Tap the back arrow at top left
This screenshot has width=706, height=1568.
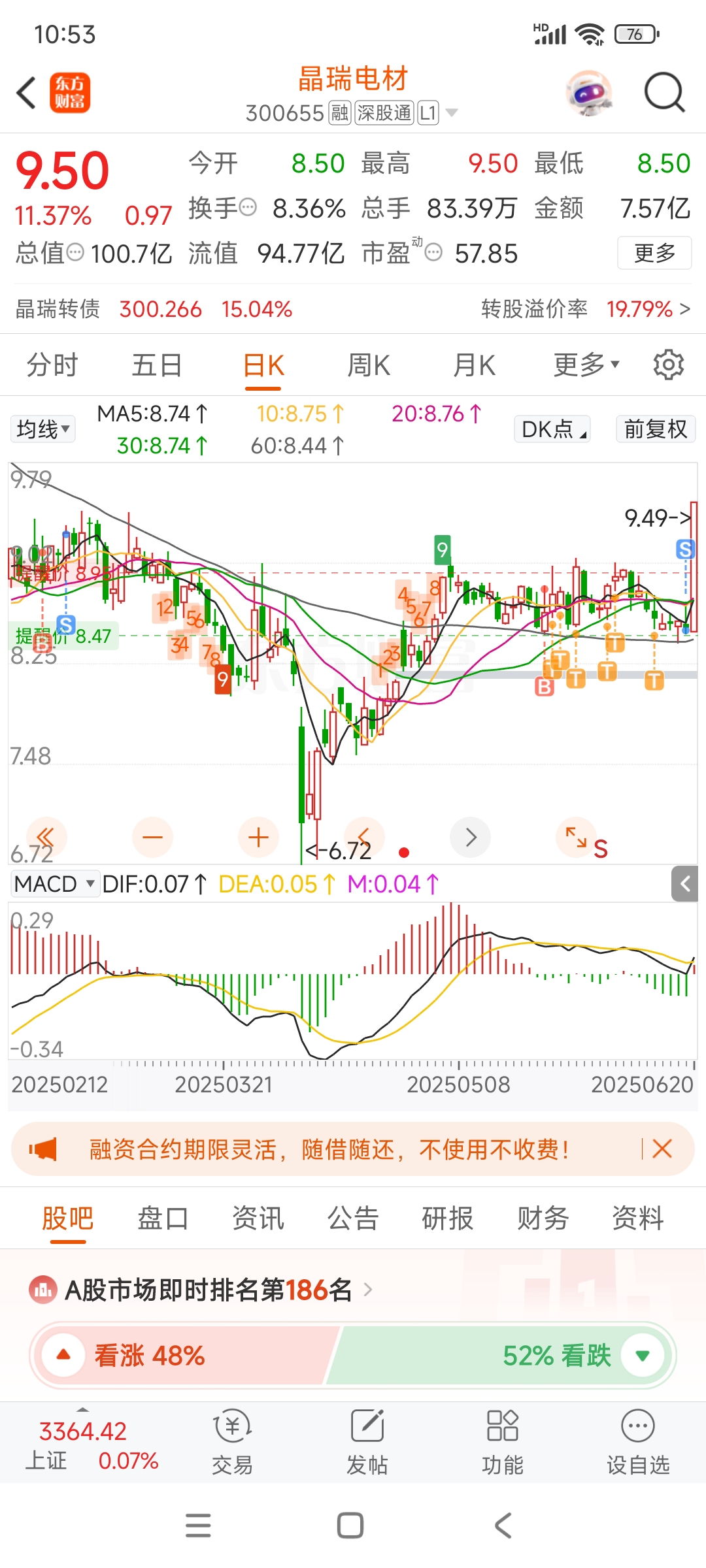[x=26, y=93]
